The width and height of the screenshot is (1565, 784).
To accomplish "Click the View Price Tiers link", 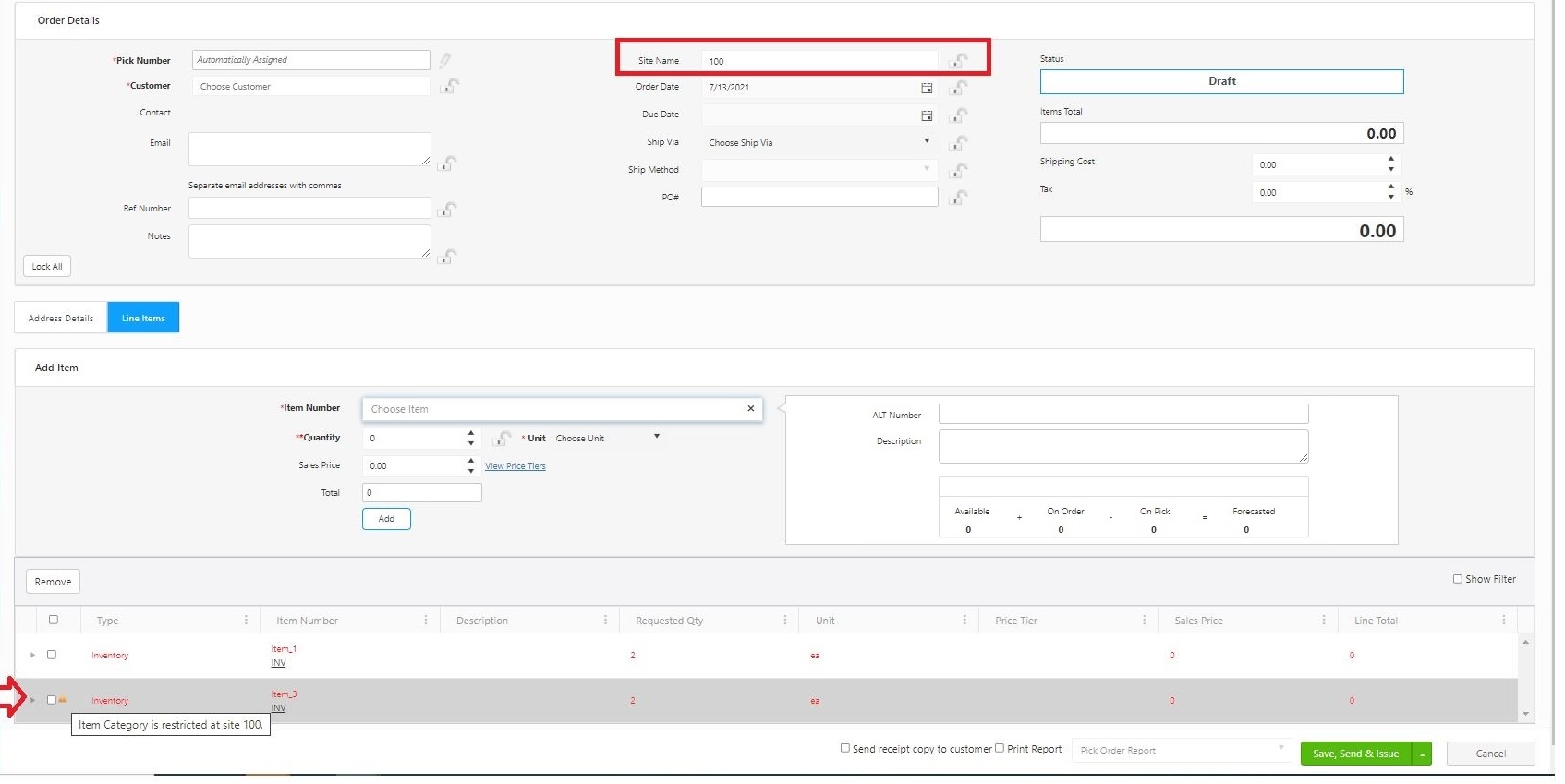I will [515, 466].
